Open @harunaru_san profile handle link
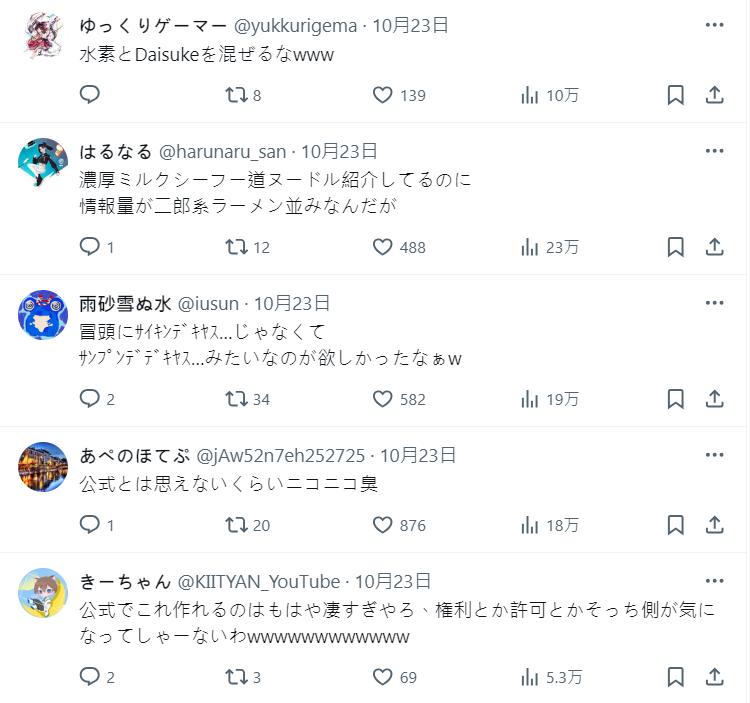 [223, 152]
